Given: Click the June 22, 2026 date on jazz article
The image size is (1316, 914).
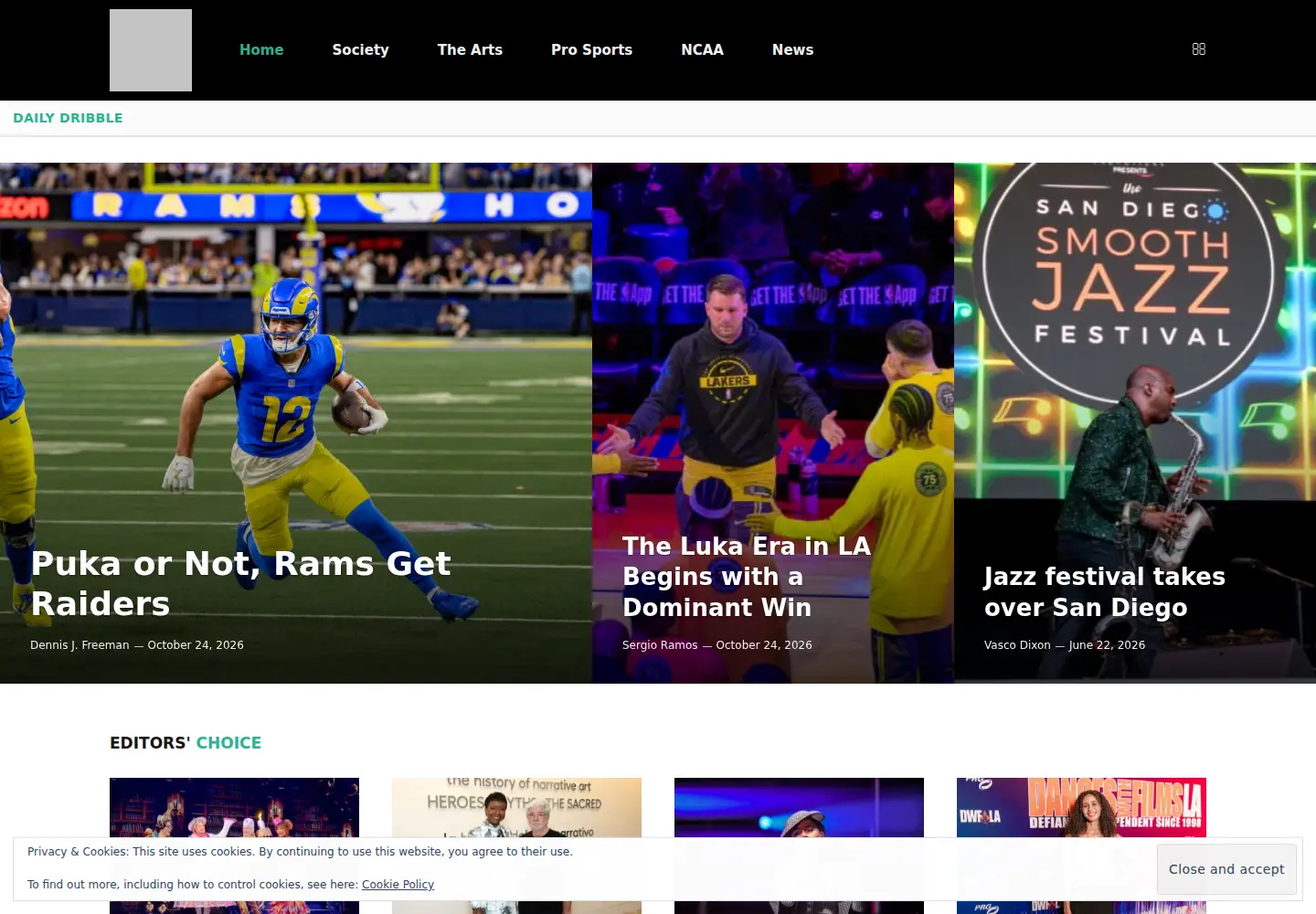Looking at the screenshot, I should [x=1107, y=645].
